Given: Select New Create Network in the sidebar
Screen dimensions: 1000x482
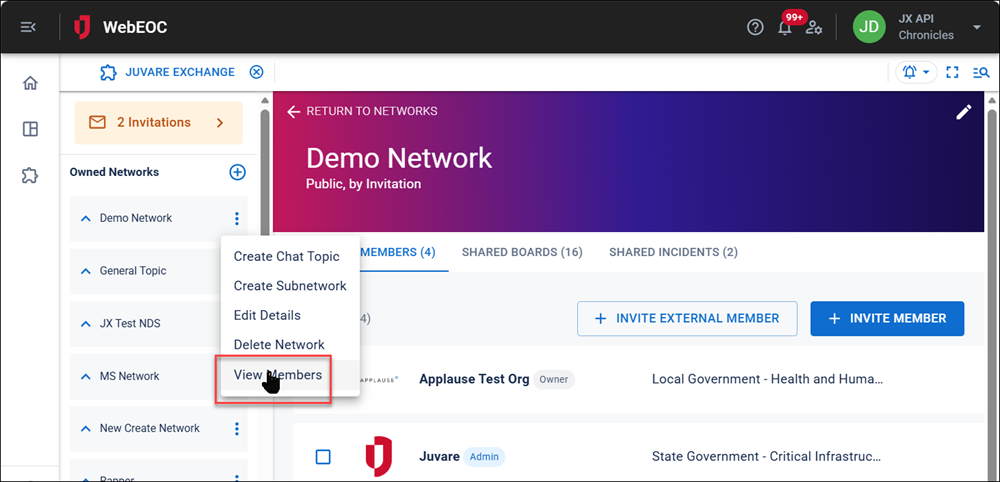Looking at the screenshot, I should (x=150, y=428).
